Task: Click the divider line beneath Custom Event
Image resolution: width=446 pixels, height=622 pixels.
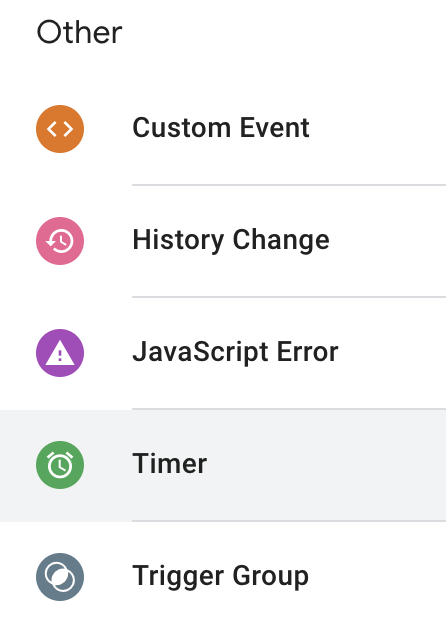Action: (289, 185)
